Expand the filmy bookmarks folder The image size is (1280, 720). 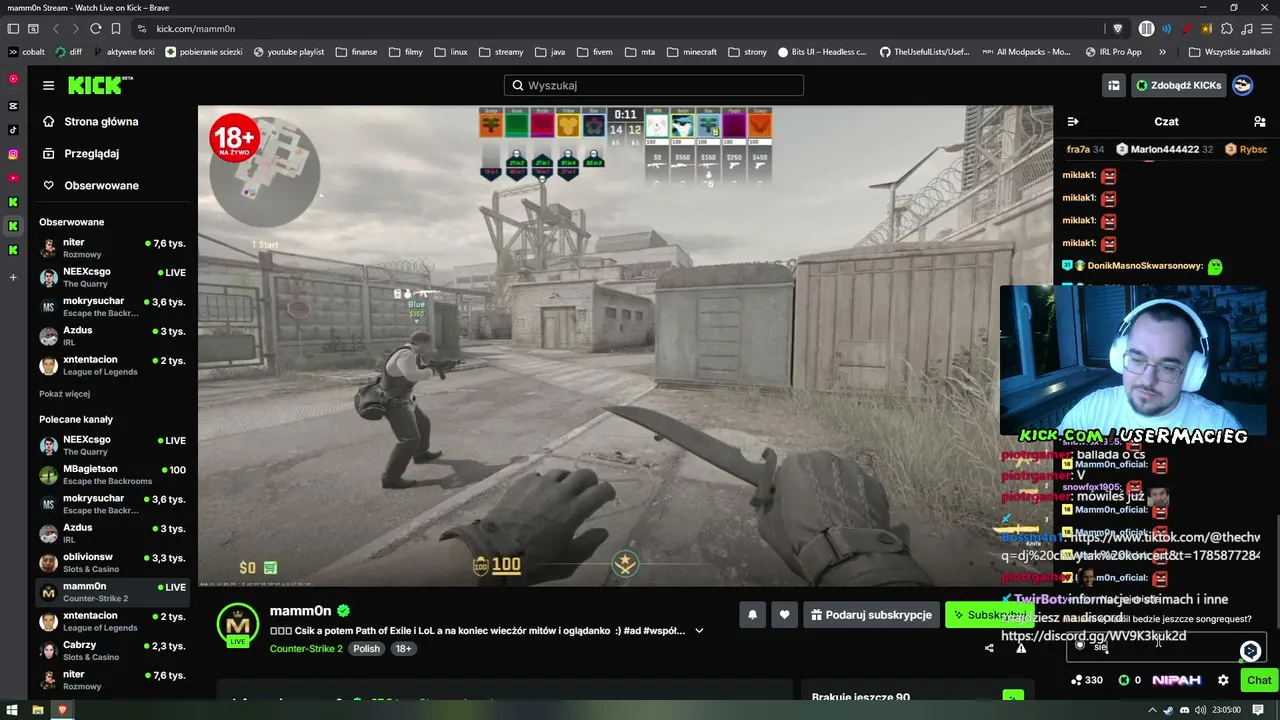click(x=406, y=52)
